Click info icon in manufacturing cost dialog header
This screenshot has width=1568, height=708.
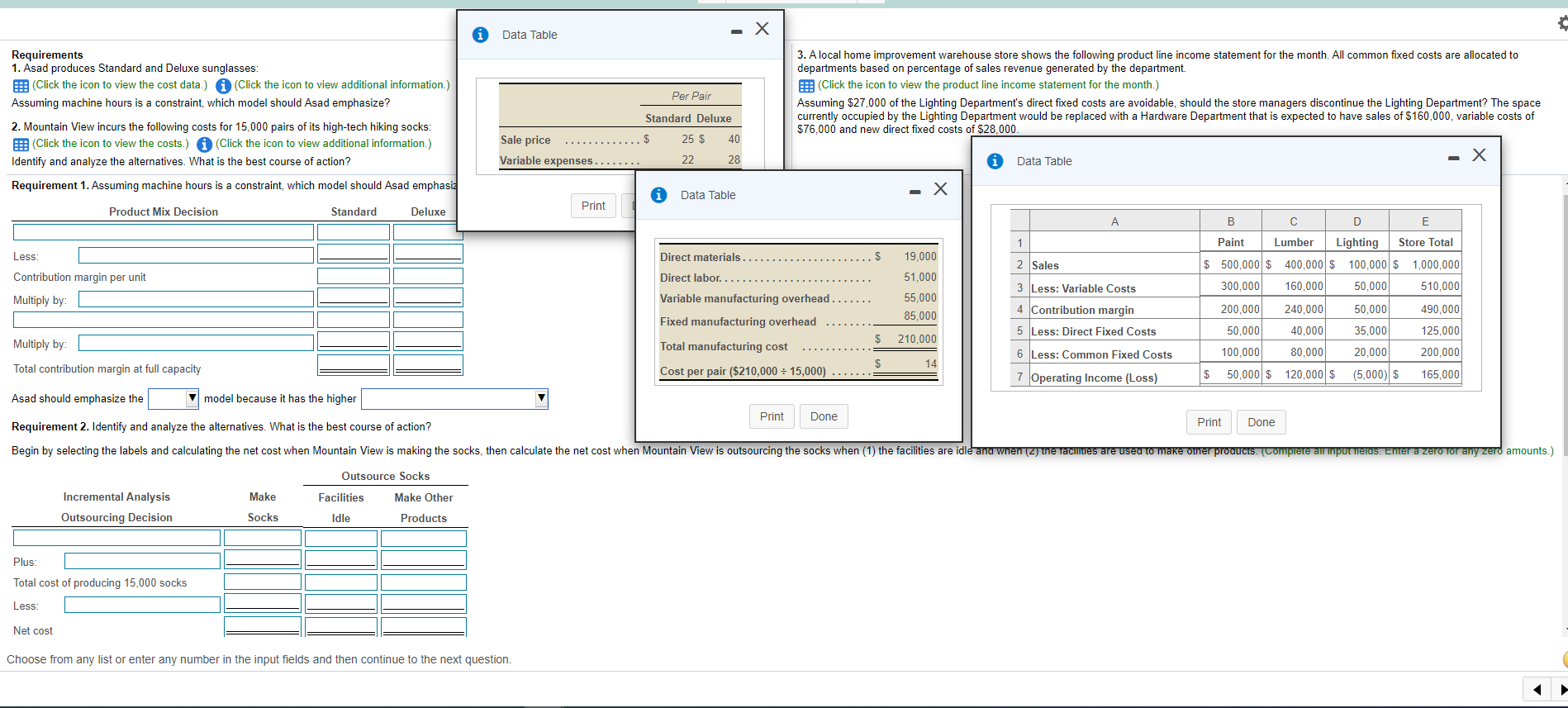click(659, 195)
